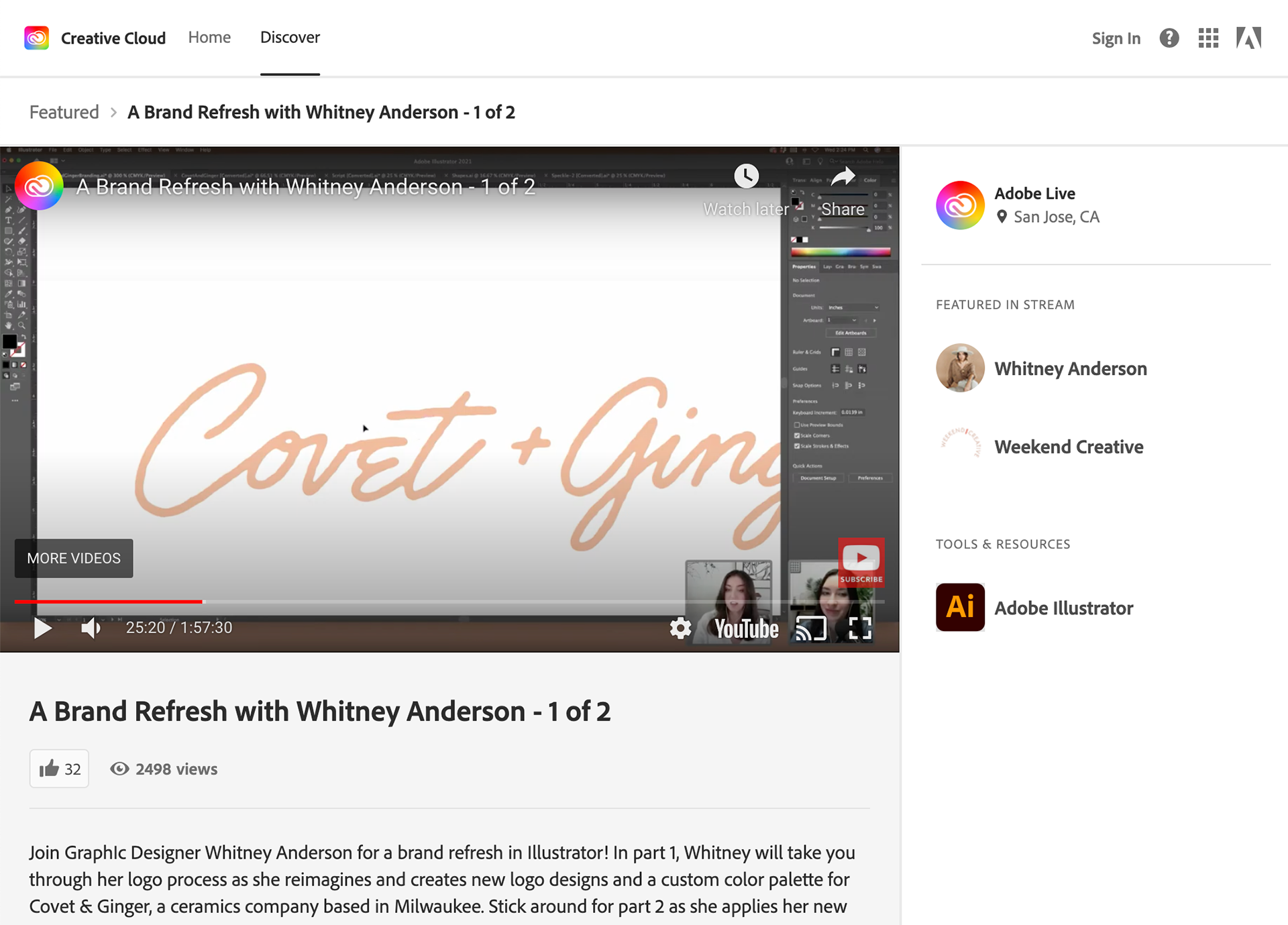Viewport: 1288px width, 925px height.
Task: Select the Discover tab
Action: 290,38
